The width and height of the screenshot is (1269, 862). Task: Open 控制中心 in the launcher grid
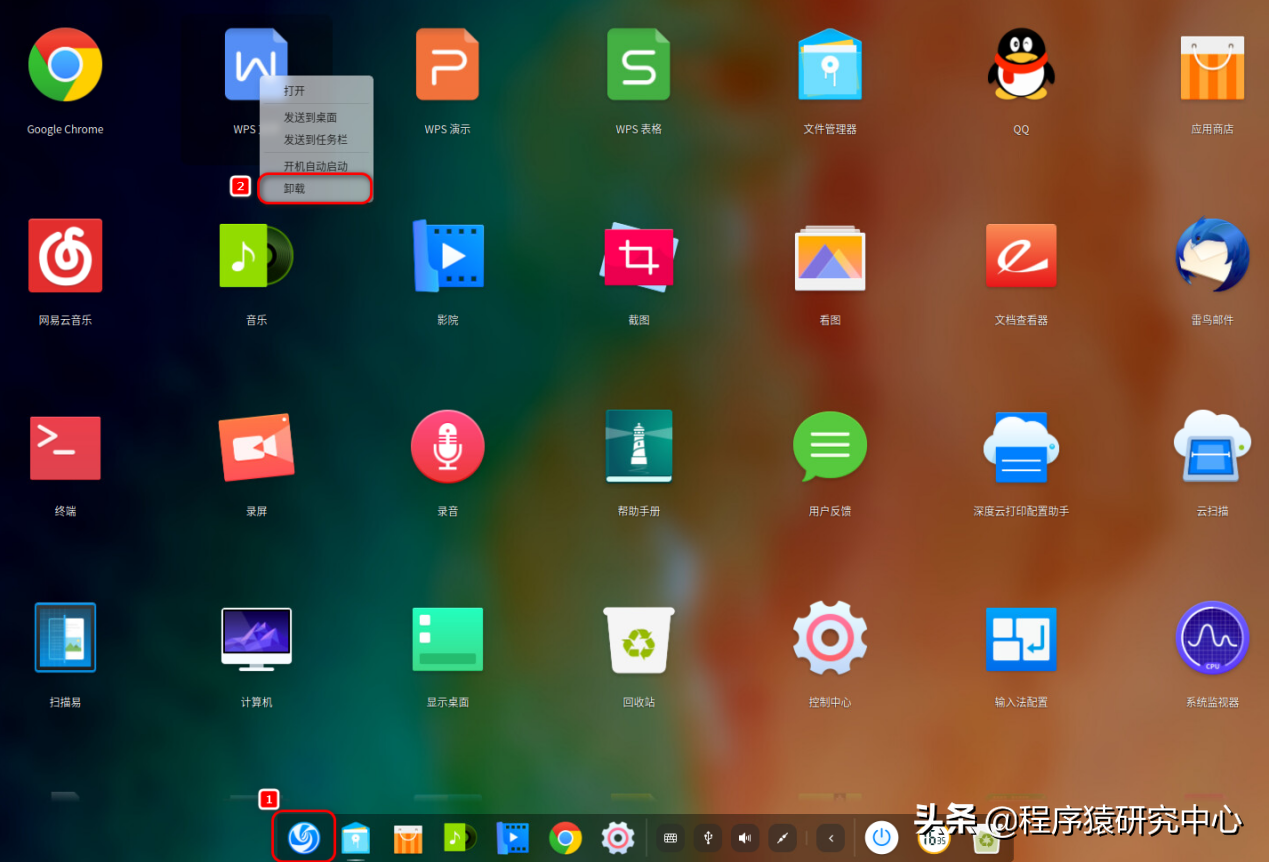coord(830,637)
